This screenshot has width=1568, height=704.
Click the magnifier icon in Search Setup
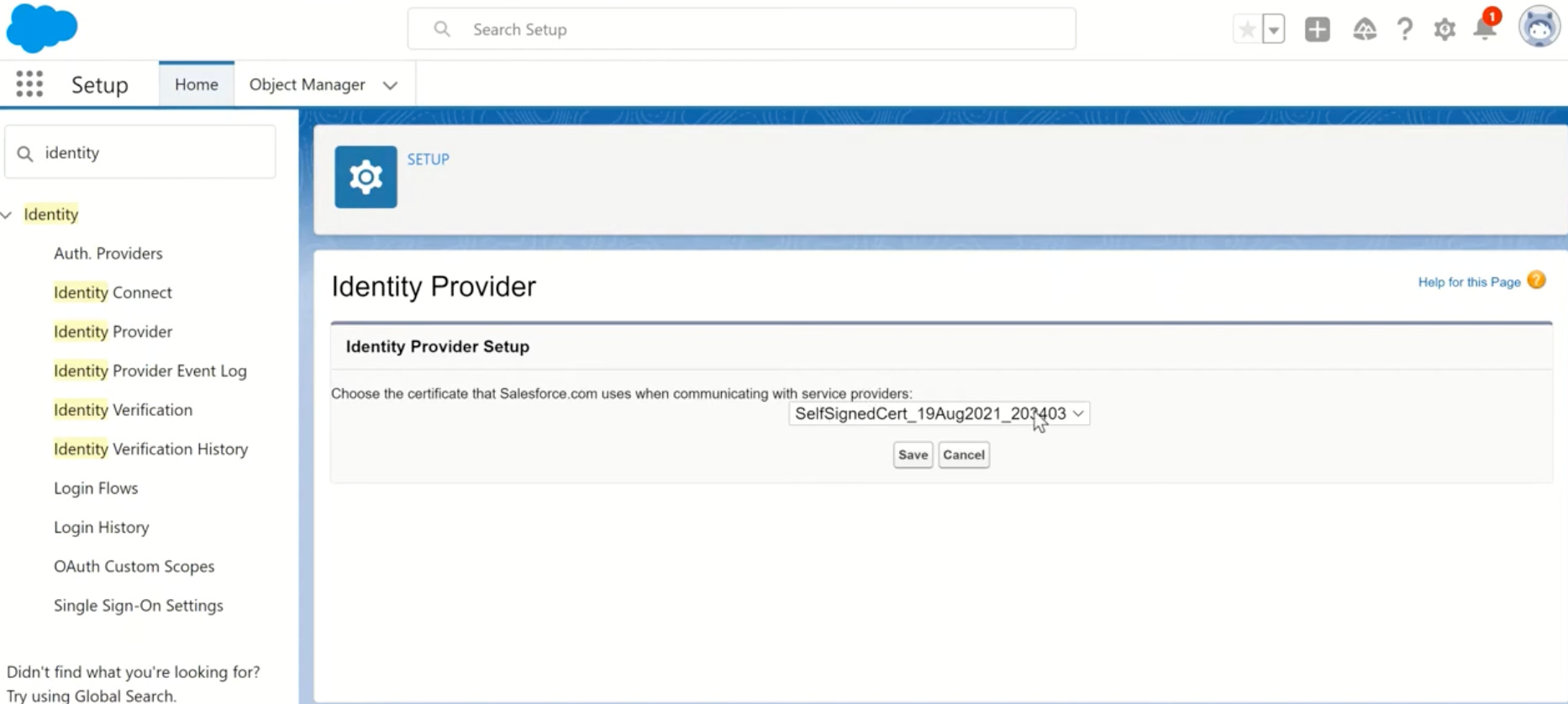tap(442, 29)
